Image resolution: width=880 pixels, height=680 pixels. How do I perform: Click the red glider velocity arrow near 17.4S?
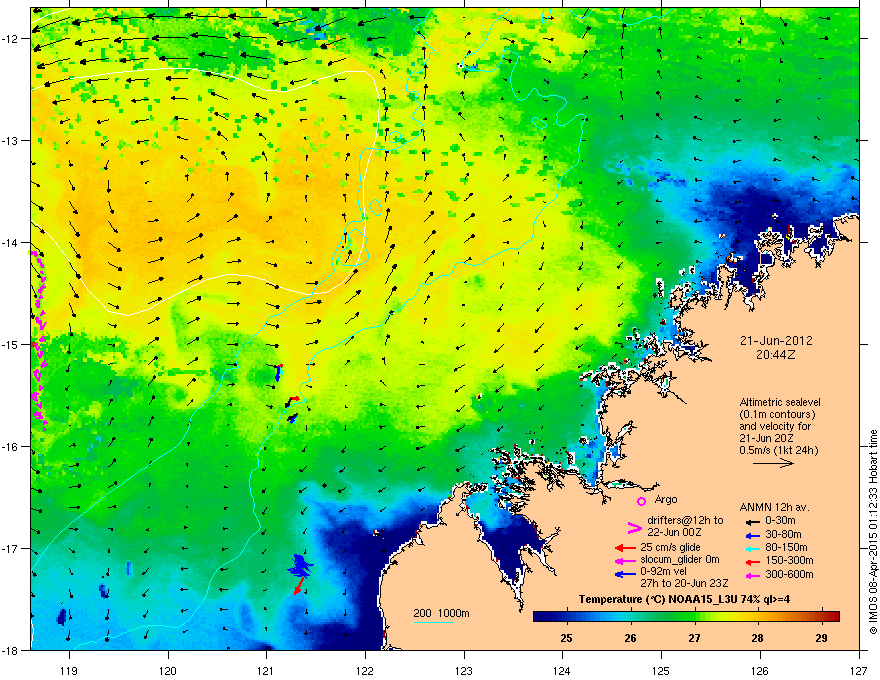click(300, 586)
